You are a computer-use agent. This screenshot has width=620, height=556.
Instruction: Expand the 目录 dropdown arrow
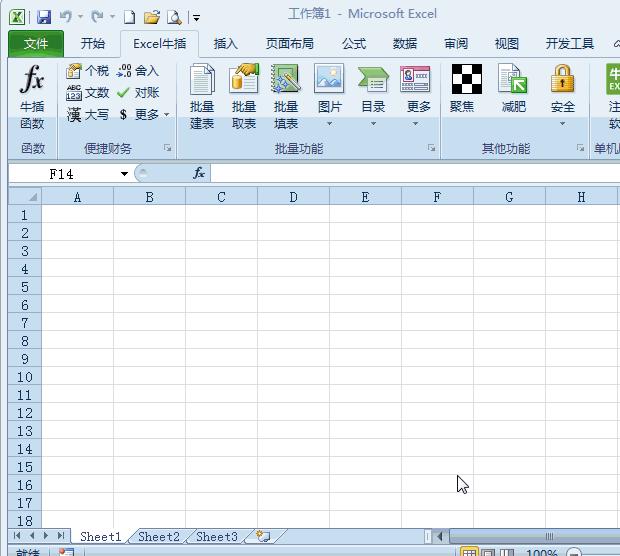(x=373, y=124)
